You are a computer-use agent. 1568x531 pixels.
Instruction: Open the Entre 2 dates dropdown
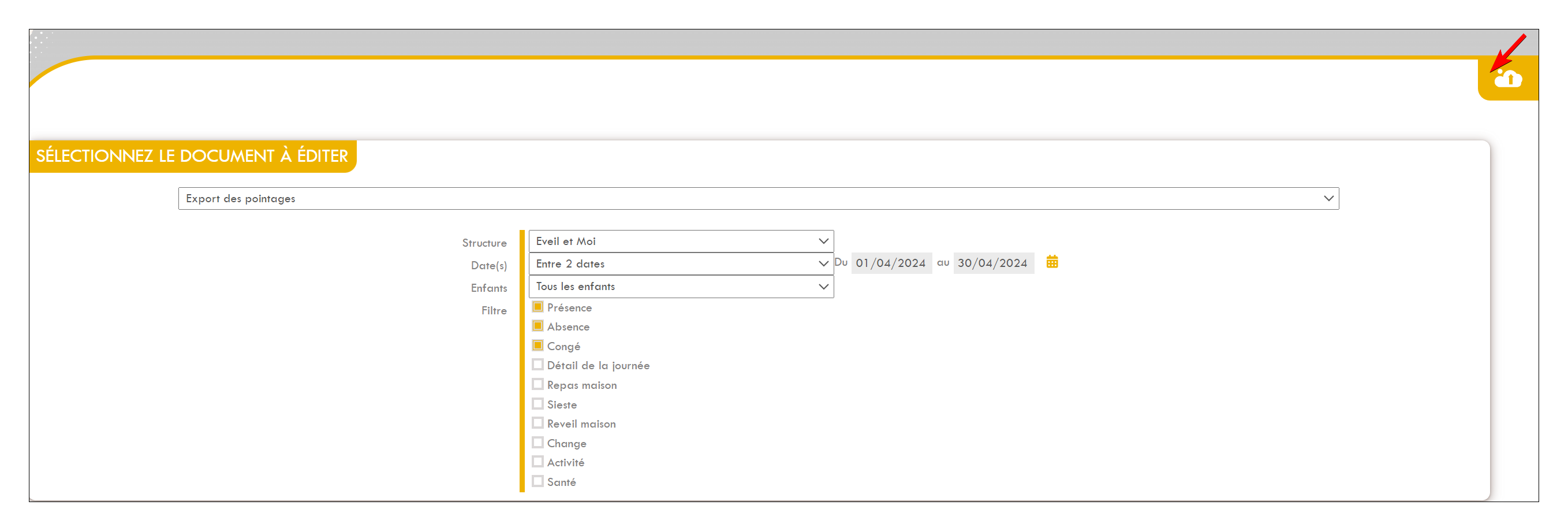[x=681, y=263]
